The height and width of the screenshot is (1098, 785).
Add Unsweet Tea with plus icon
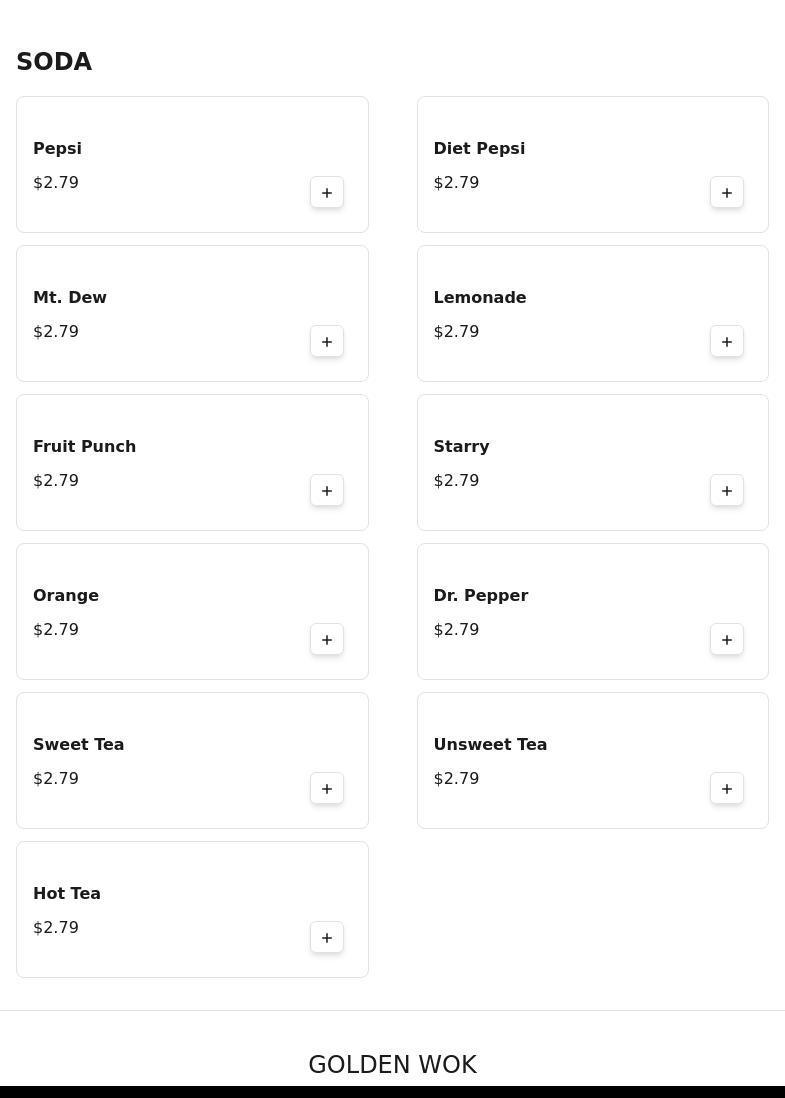click(727, 789)
